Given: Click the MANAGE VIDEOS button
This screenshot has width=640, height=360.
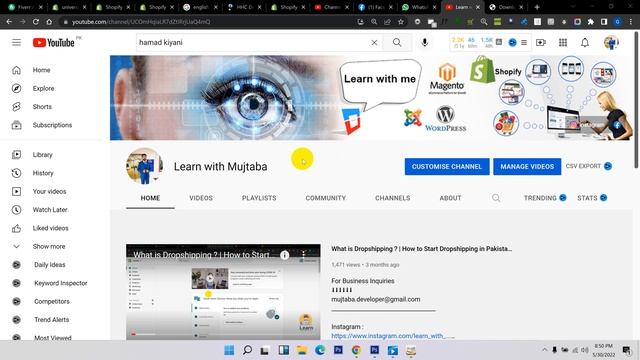Looking at the screenshot, I should [x=527, y=167].
